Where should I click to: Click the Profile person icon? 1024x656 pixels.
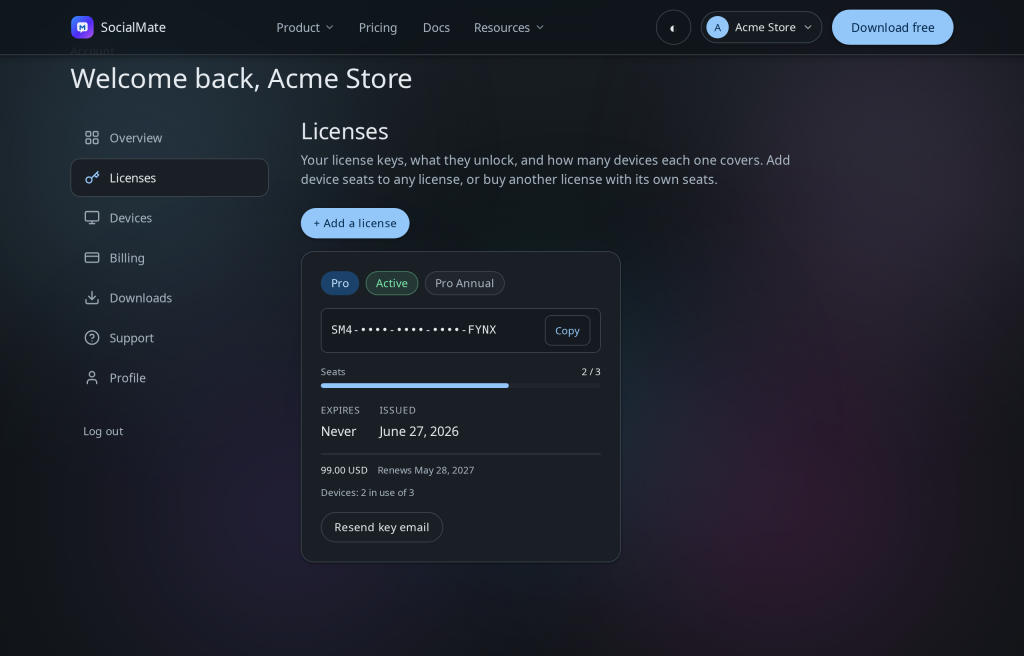point(92,378)
